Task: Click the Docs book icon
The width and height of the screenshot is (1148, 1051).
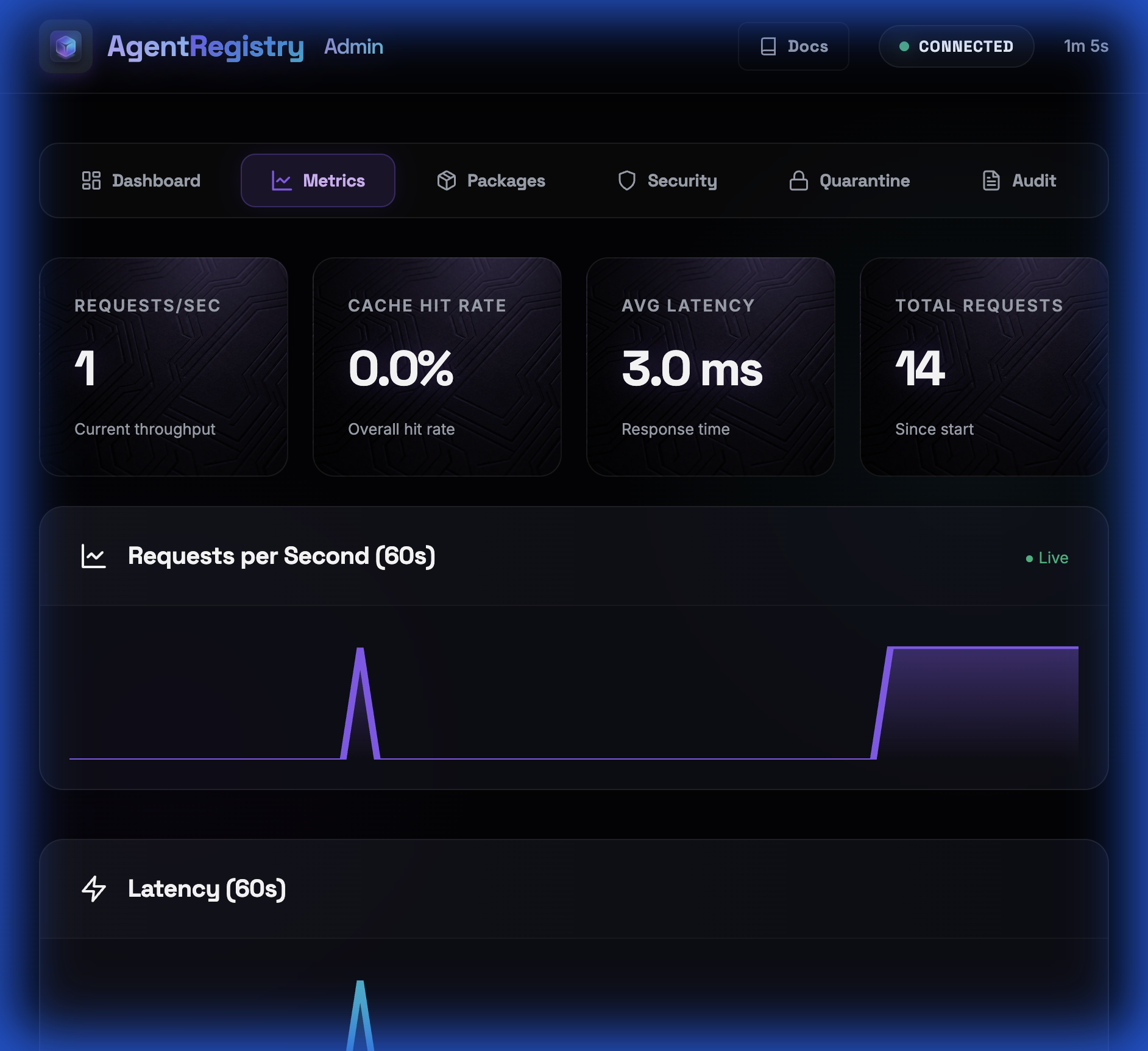Action: coord(768,46)
